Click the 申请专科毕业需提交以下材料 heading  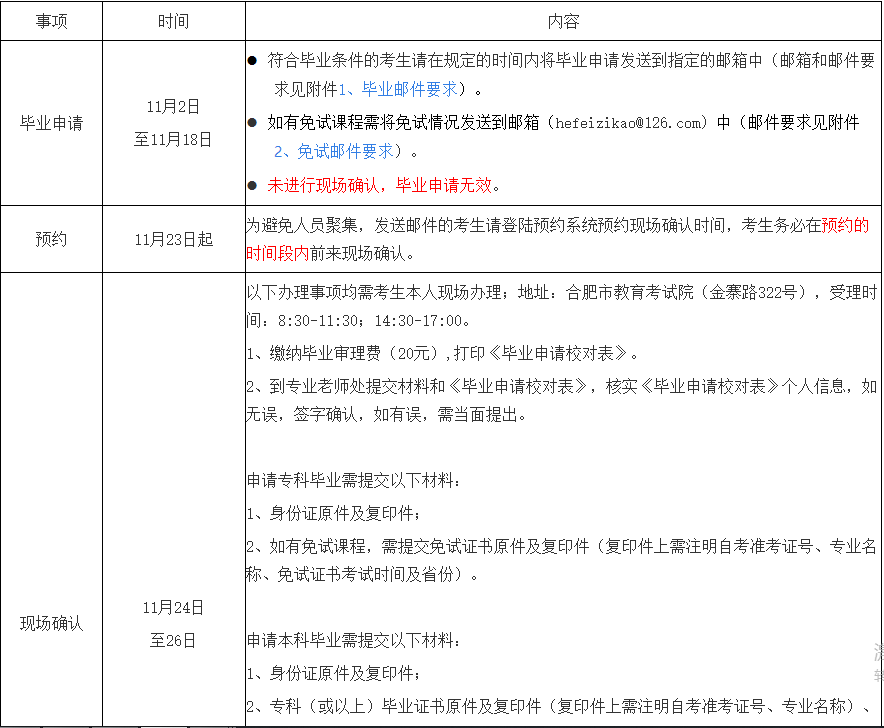pyautogui.click(x=354, y=481)
